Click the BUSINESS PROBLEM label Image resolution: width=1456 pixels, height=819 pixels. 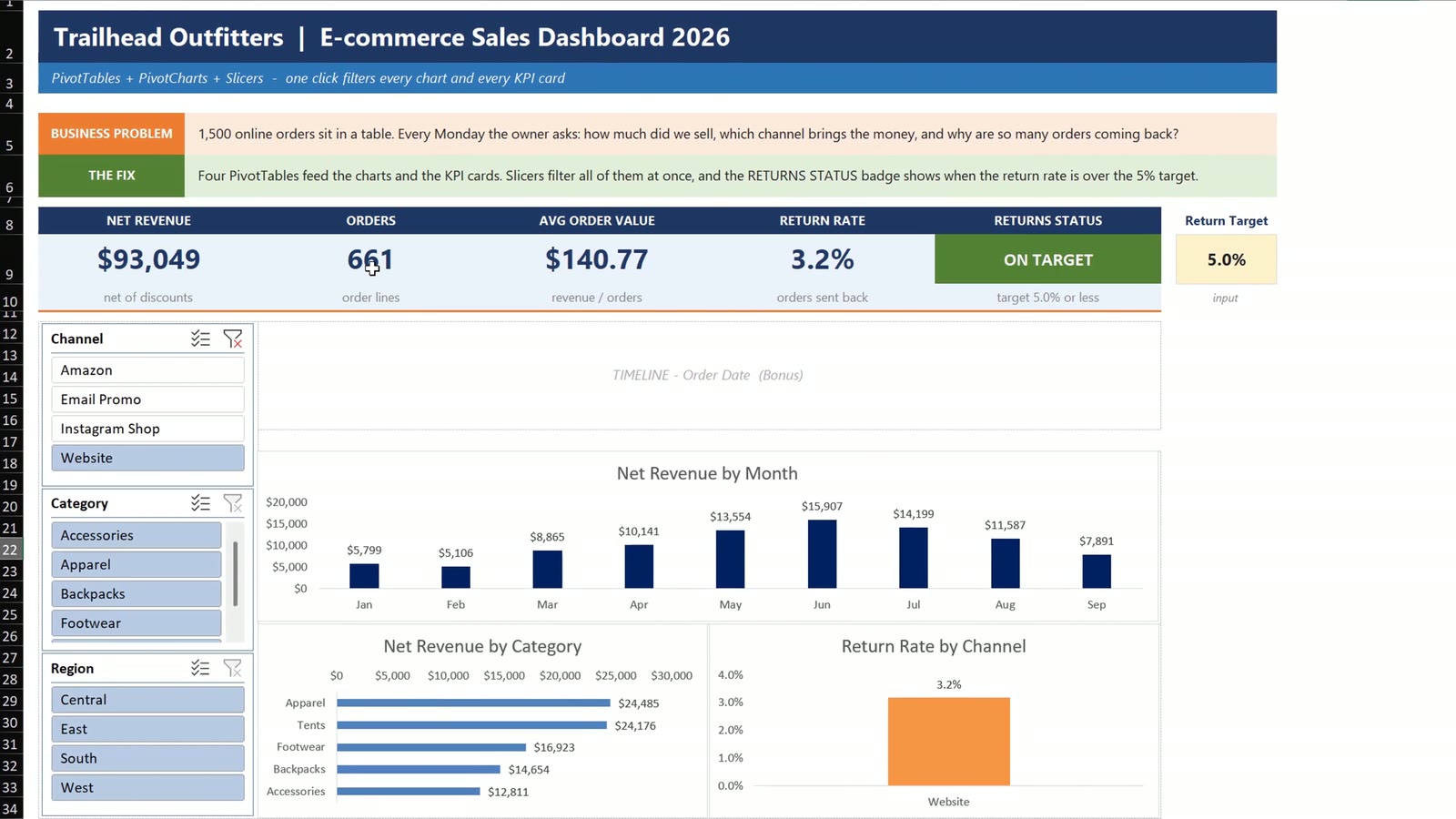click(x=111, y=134)
